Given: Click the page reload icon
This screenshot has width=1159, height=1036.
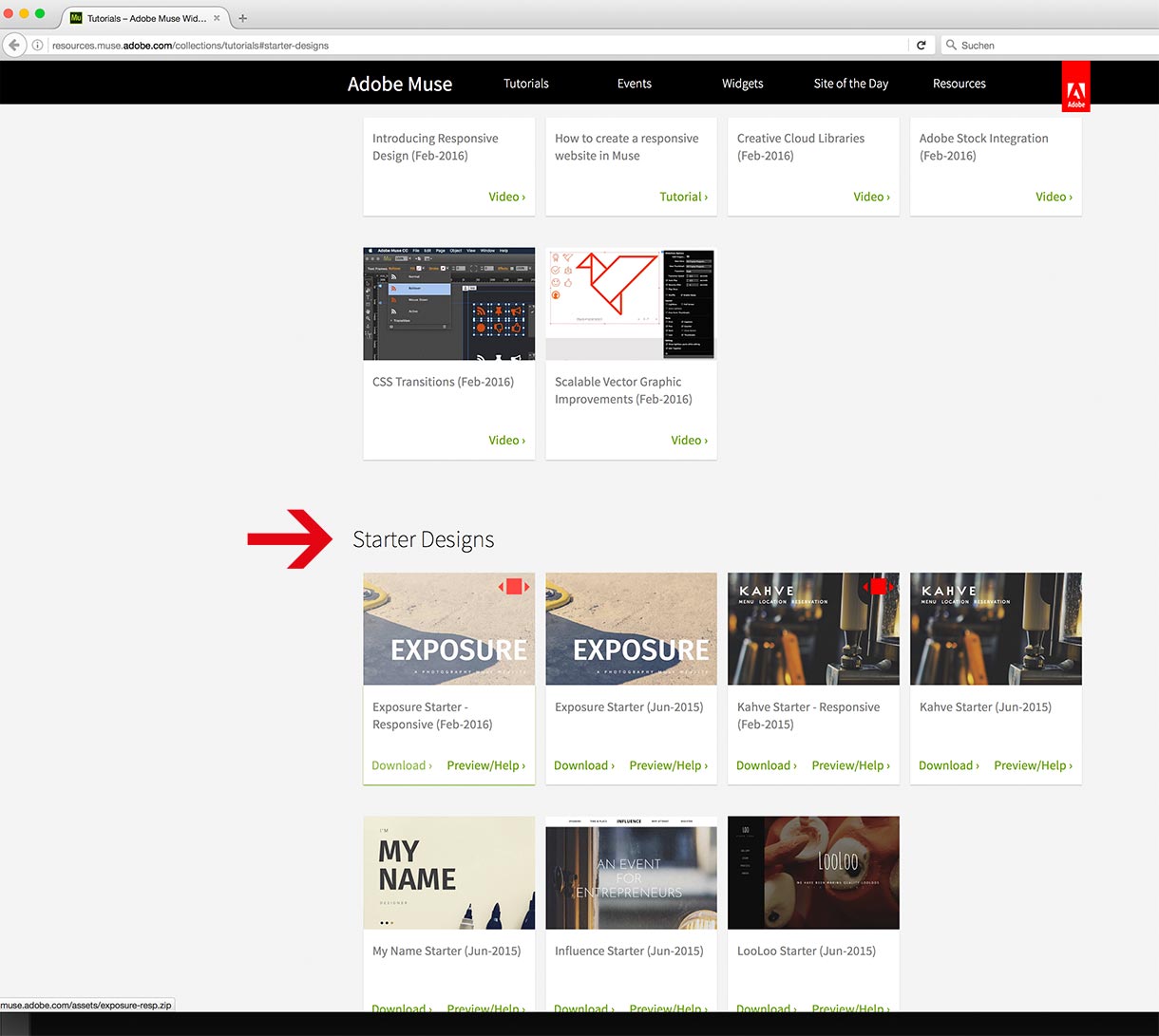Looking at the screenshot, I should pos(921,45).
